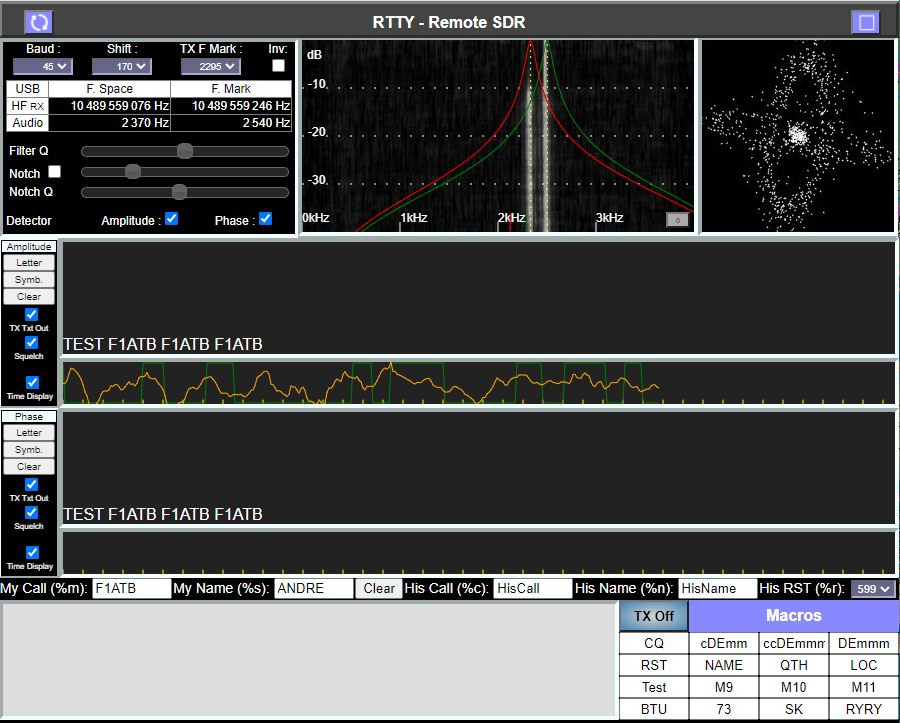Click Letter button in Amplitude panel
Viewport: 900px width, 723px height.
29,263
